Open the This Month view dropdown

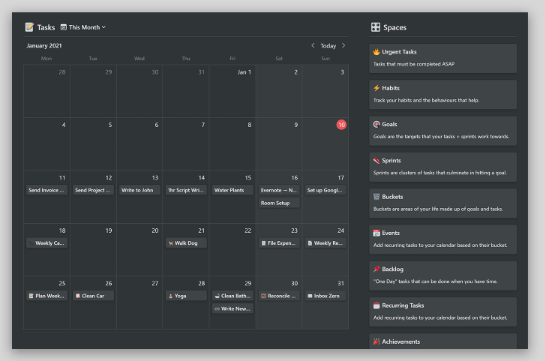[83, 27]
